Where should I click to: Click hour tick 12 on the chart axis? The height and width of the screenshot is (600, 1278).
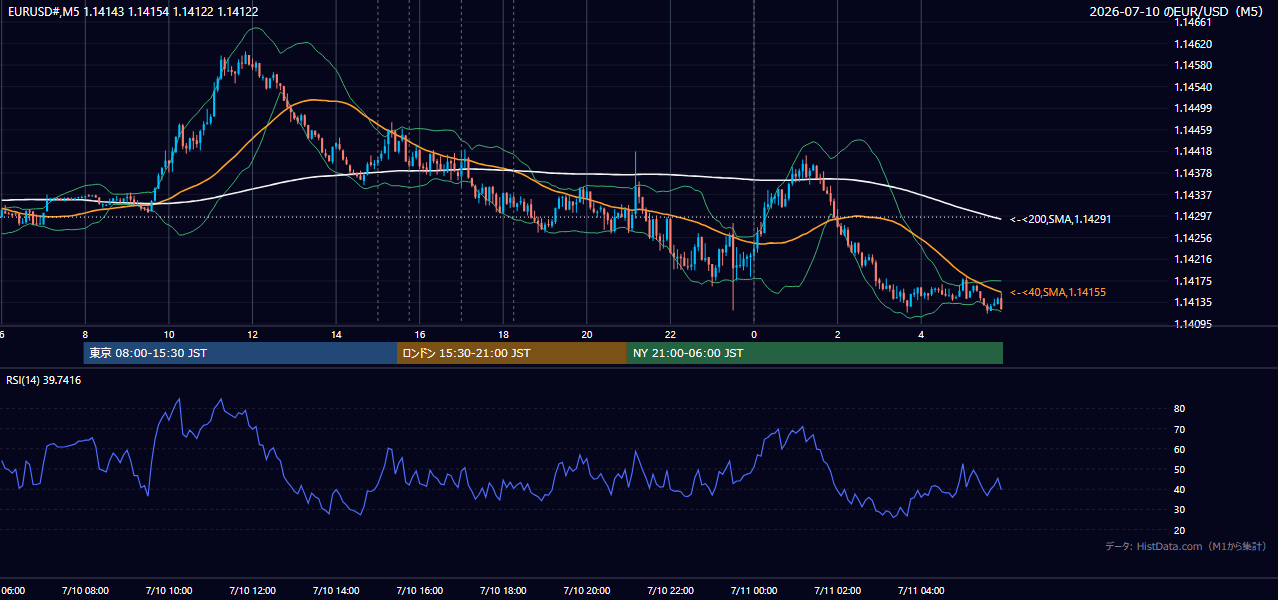pos(252,334)
